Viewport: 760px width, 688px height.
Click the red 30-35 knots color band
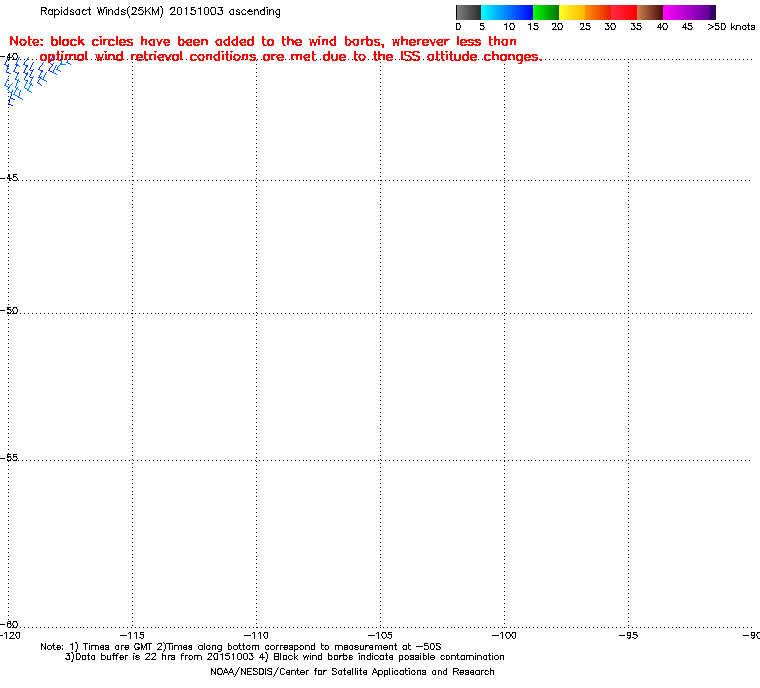click(624, 12)
